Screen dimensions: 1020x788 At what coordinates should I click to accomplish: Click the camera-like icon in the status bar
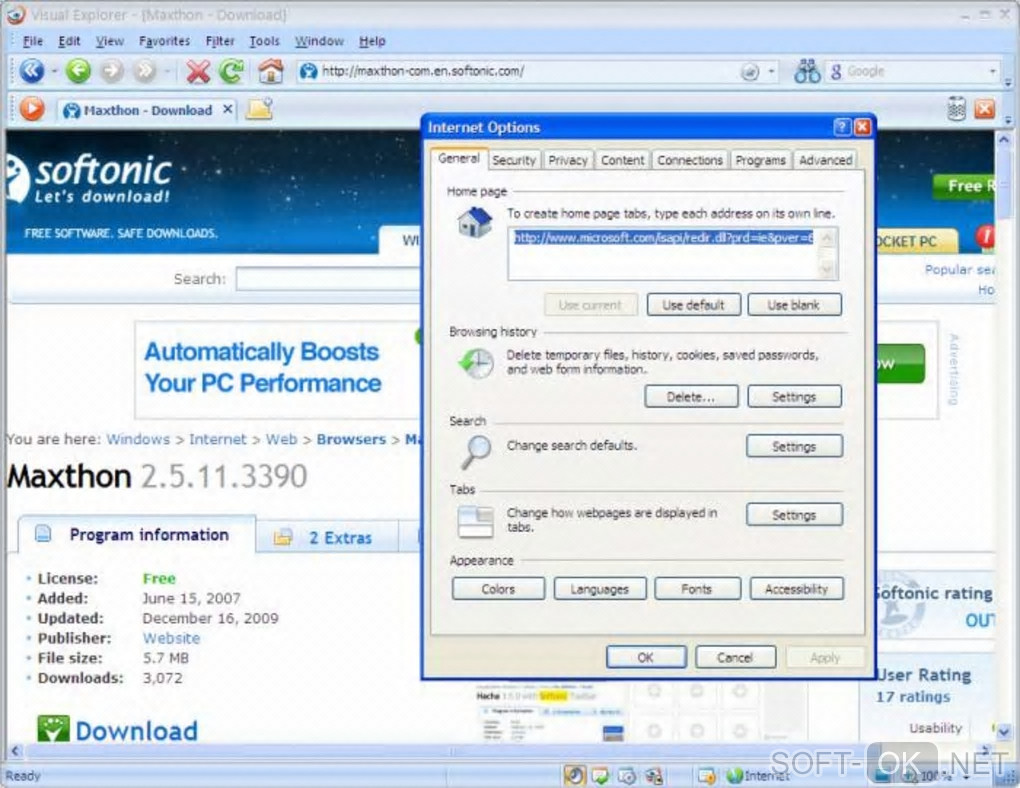(626, 776)
